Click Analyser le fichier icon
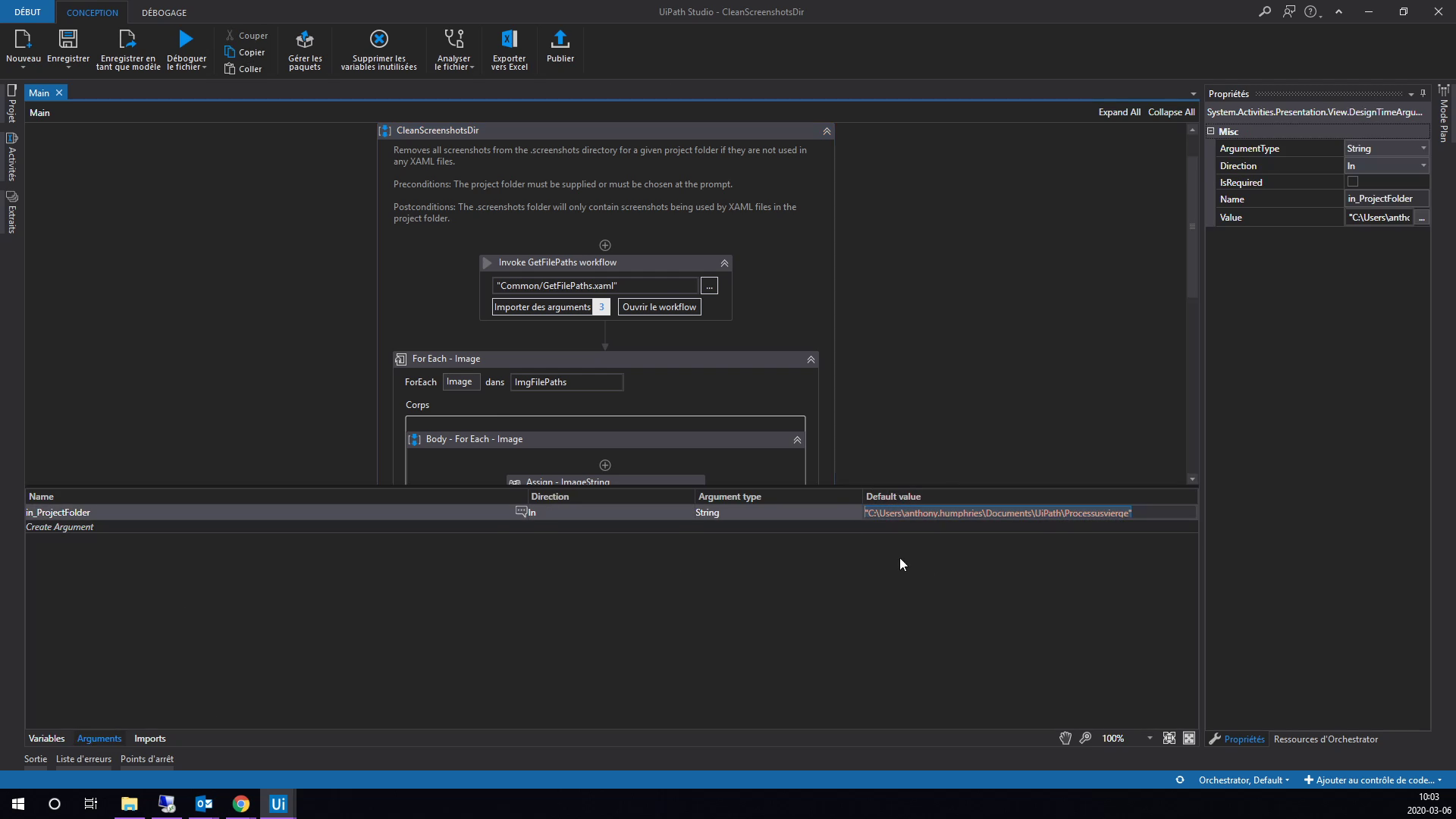Screen dimensions: 1456x819 pyautogui.click(x=453, y=39)
